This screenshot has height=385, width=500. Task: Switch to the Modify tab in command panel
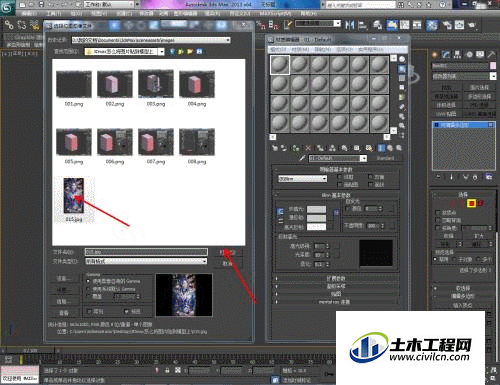(446, 54)
